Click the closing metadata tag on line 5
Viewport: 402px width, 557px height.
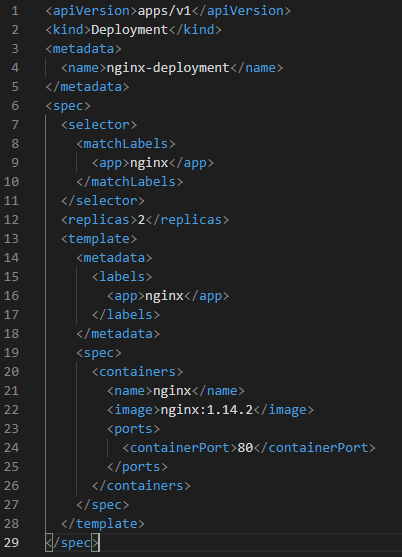87,87
